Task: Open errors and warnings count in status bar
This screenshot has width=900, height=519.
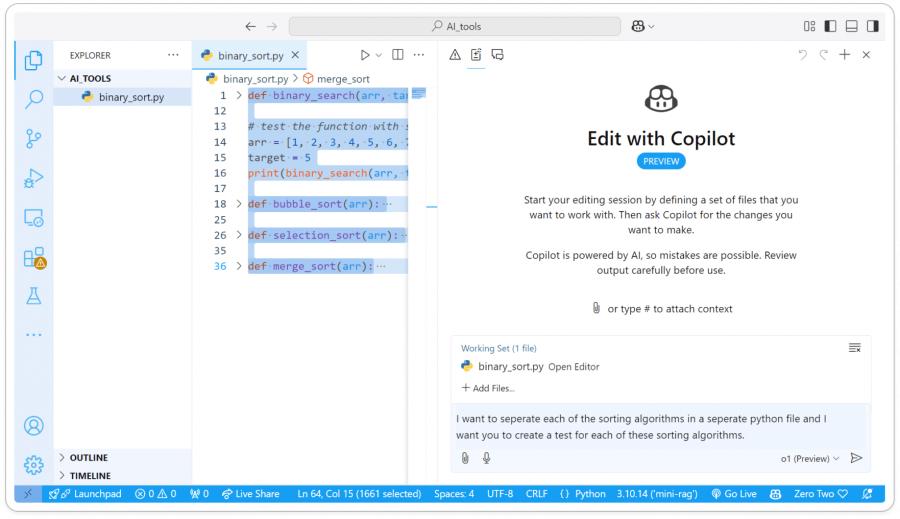Action: tap(156, 494)
